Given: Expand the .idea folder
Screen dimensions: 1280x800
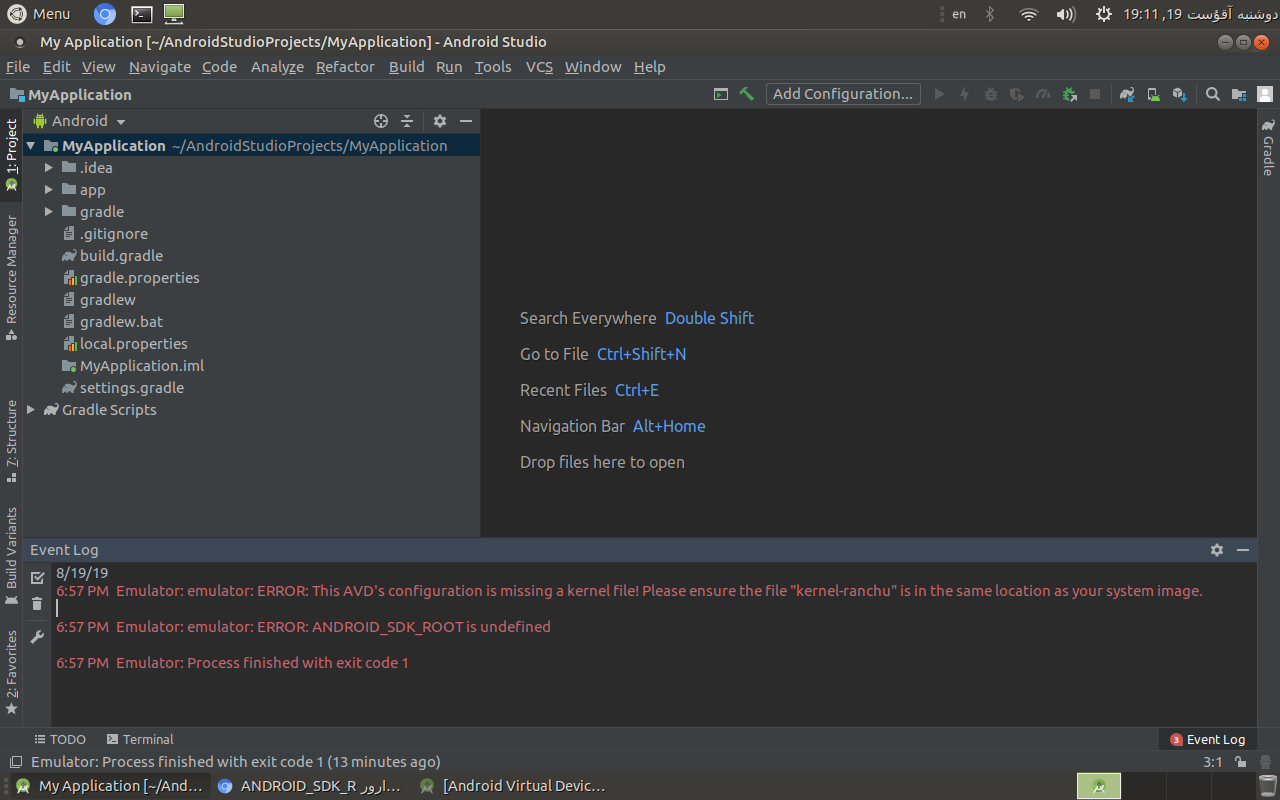Looking at the screenshot, I should click(49, 168).
